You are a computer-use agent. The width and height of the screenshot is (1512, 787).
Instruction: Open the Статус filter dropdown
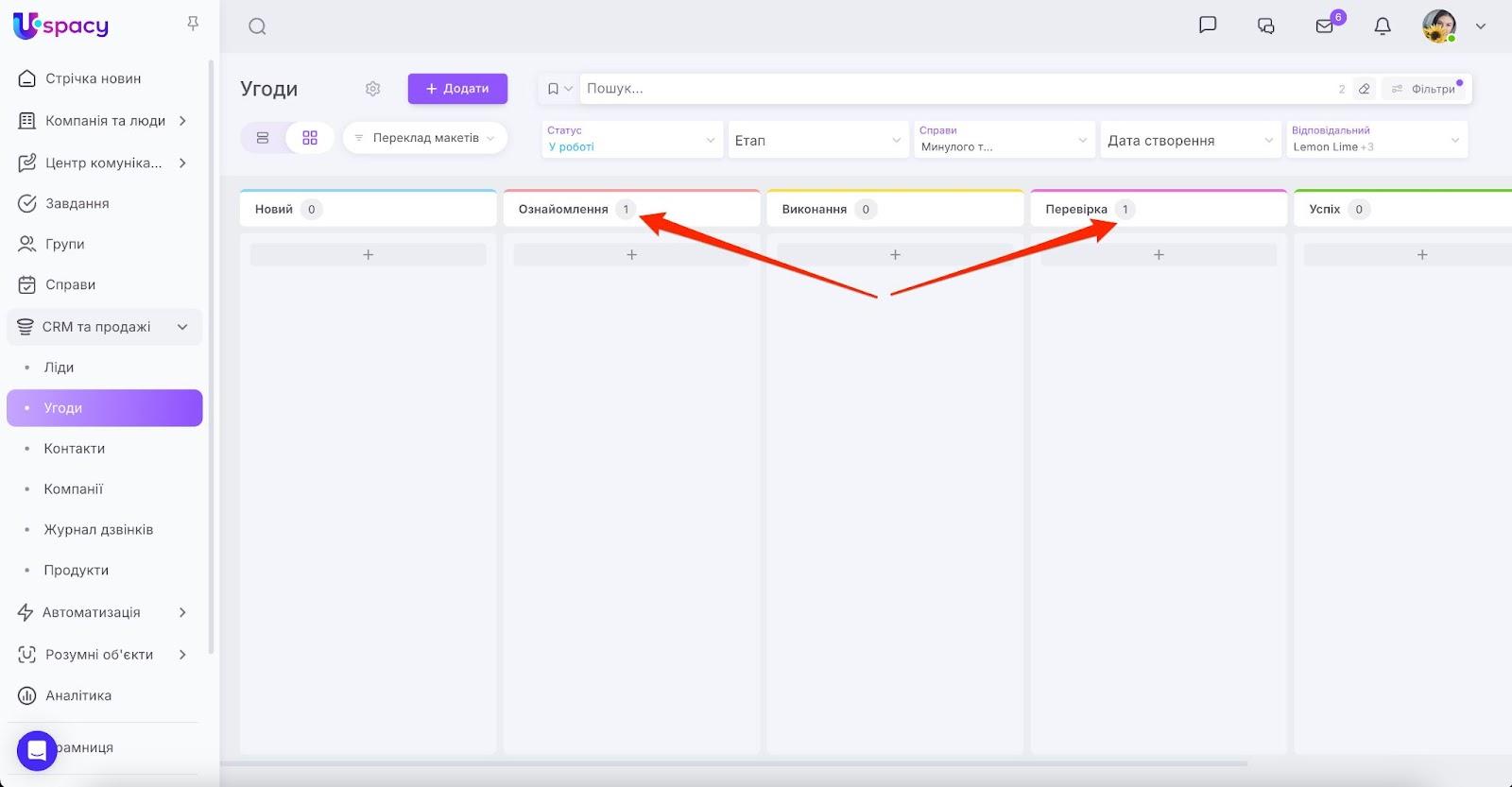click(x=632, y=140)
